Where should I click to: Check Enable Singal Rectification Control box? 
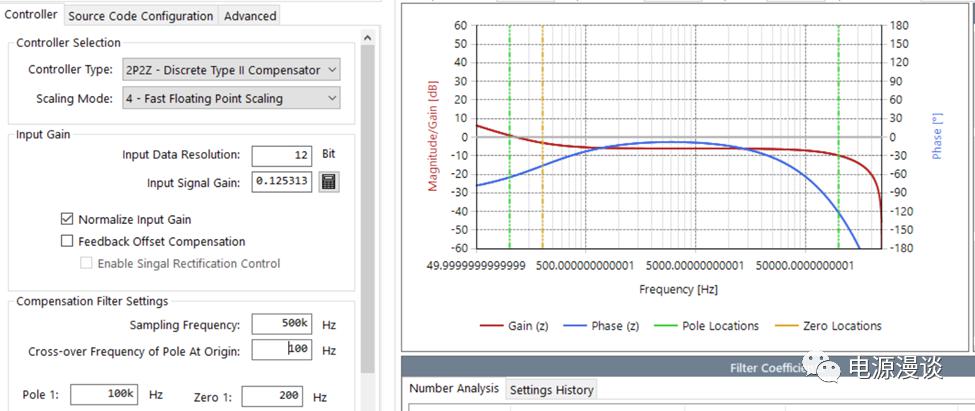[87, 263]
